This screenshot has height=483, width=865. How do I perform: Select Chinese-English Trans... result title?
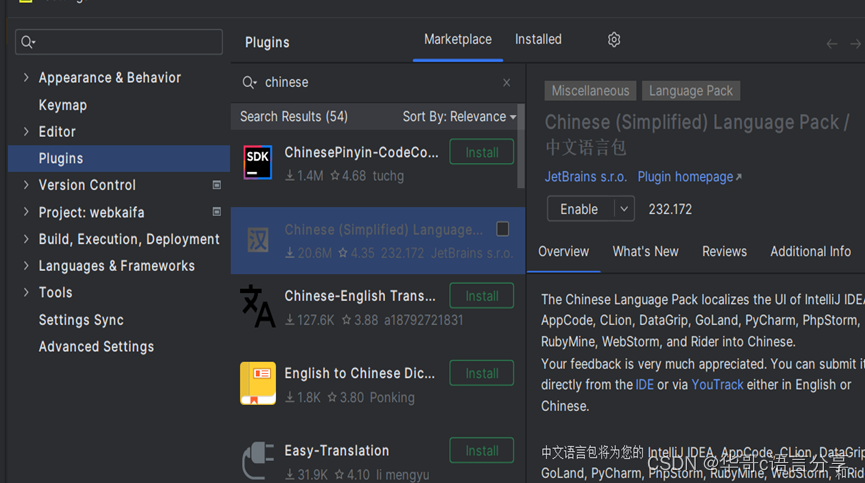(x=360, y=296)
